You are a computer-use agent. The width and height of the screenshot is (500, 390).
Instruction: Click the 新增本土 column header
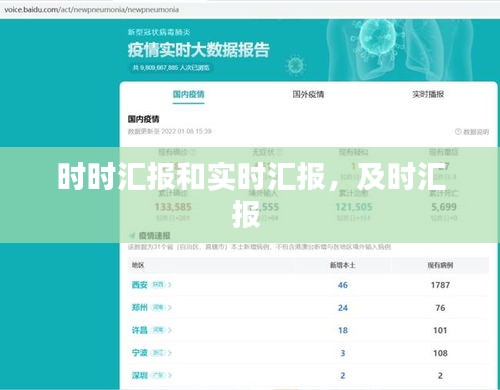tap(343, 265)
